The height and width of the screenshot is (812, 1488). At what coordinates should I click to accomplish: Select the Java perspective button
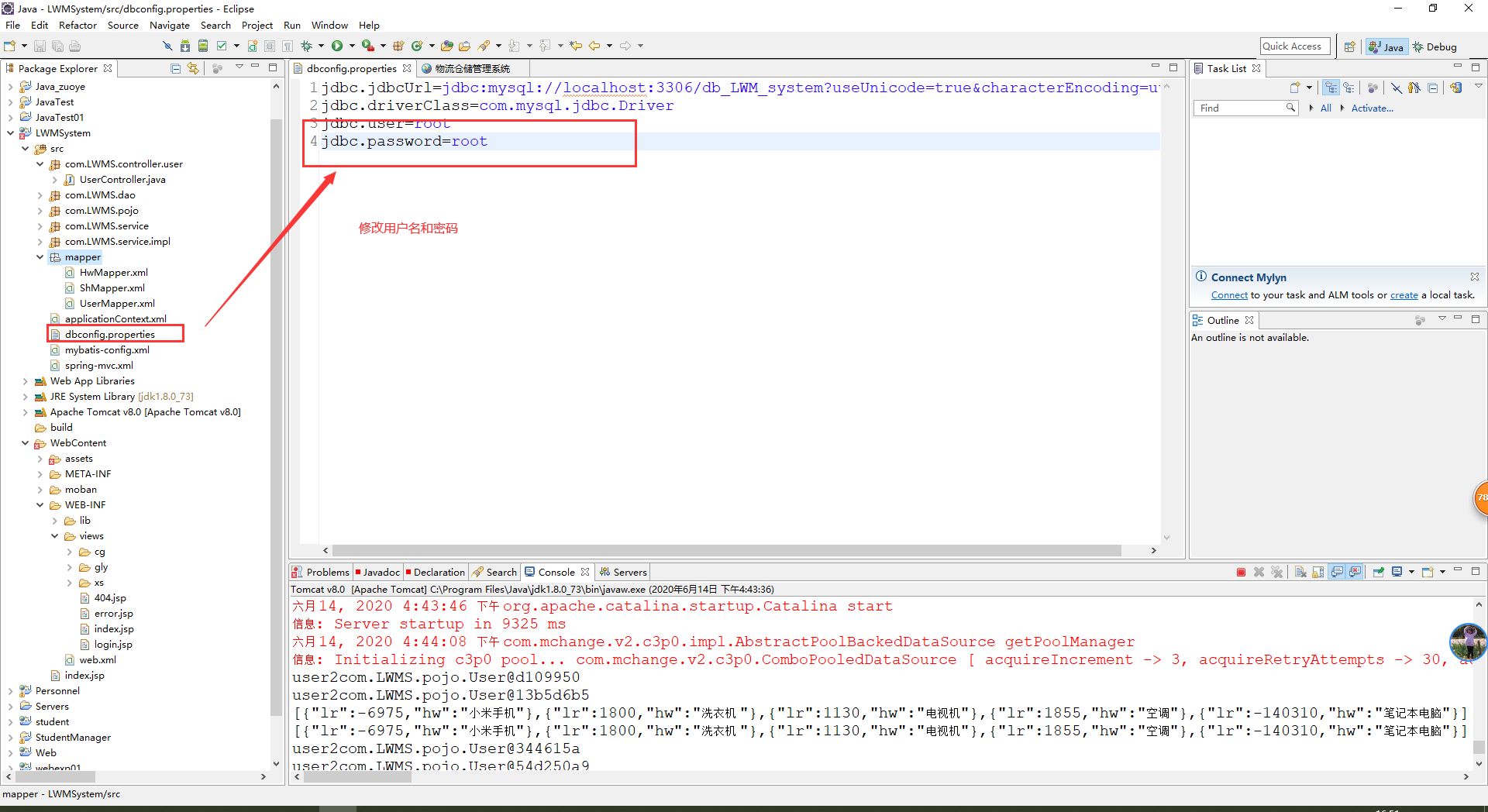(x=1386, y=46)
